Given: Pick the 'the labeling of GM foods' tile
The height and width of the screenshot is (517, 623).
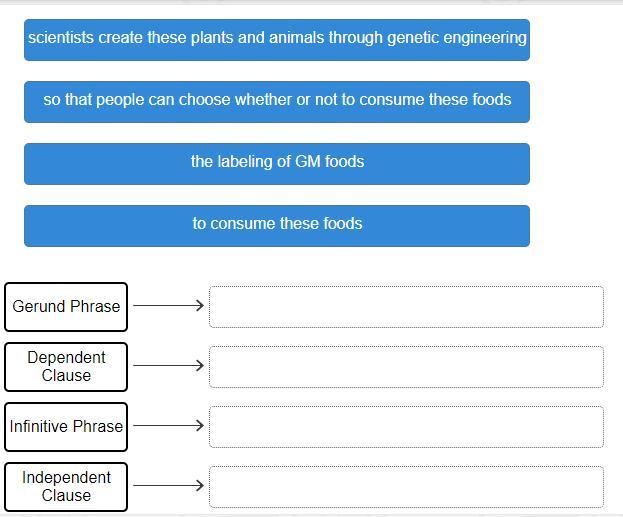Looking at the screenshot, I should pos(277,163).
